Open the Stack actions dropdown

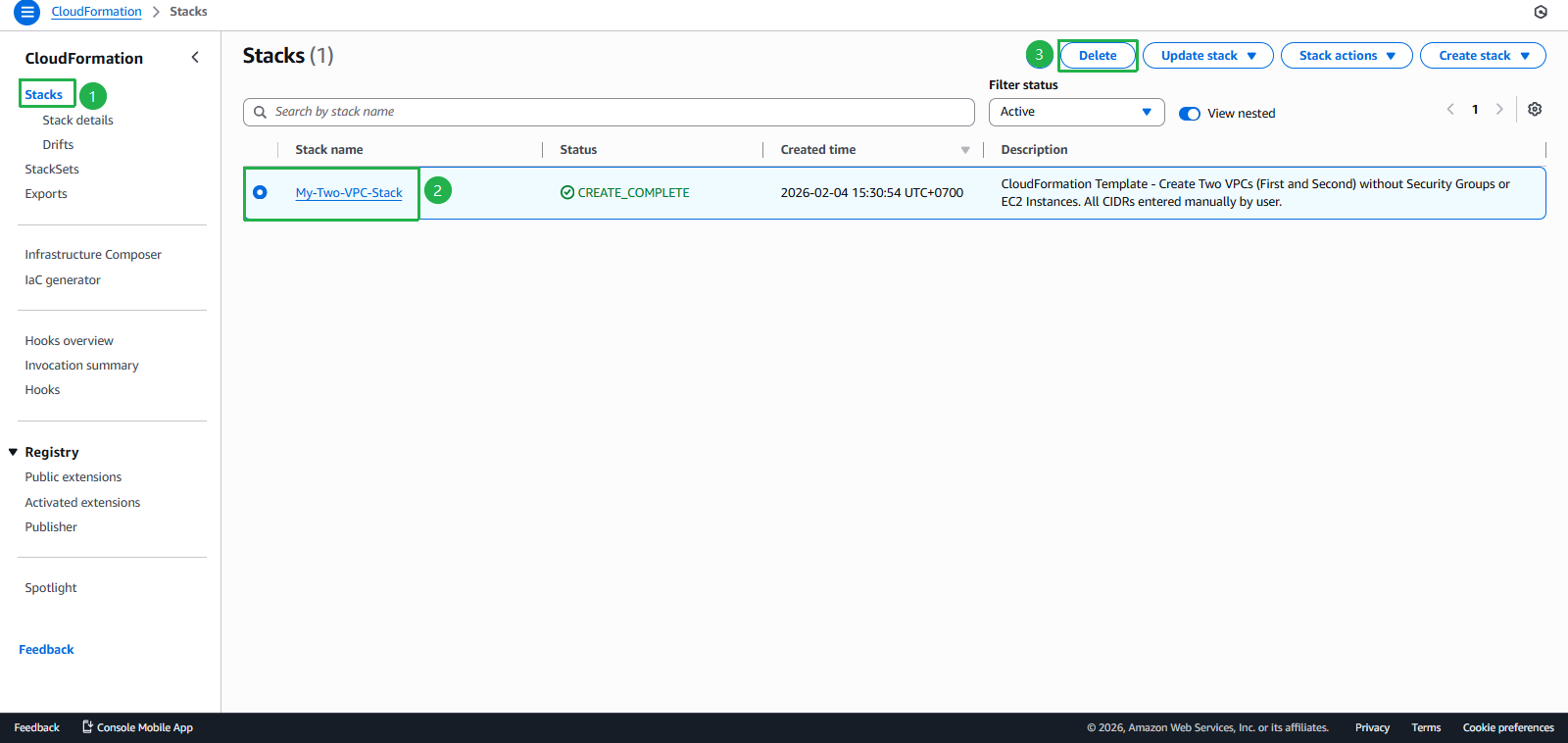[x=1347, y=56]
